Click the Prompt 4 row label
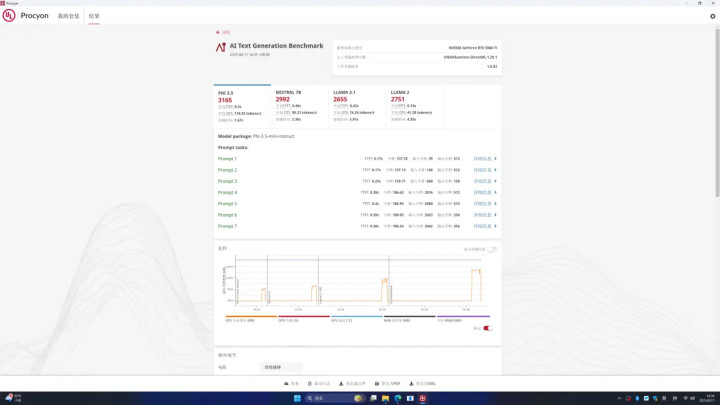720x405 pixels. coord(227,192)
